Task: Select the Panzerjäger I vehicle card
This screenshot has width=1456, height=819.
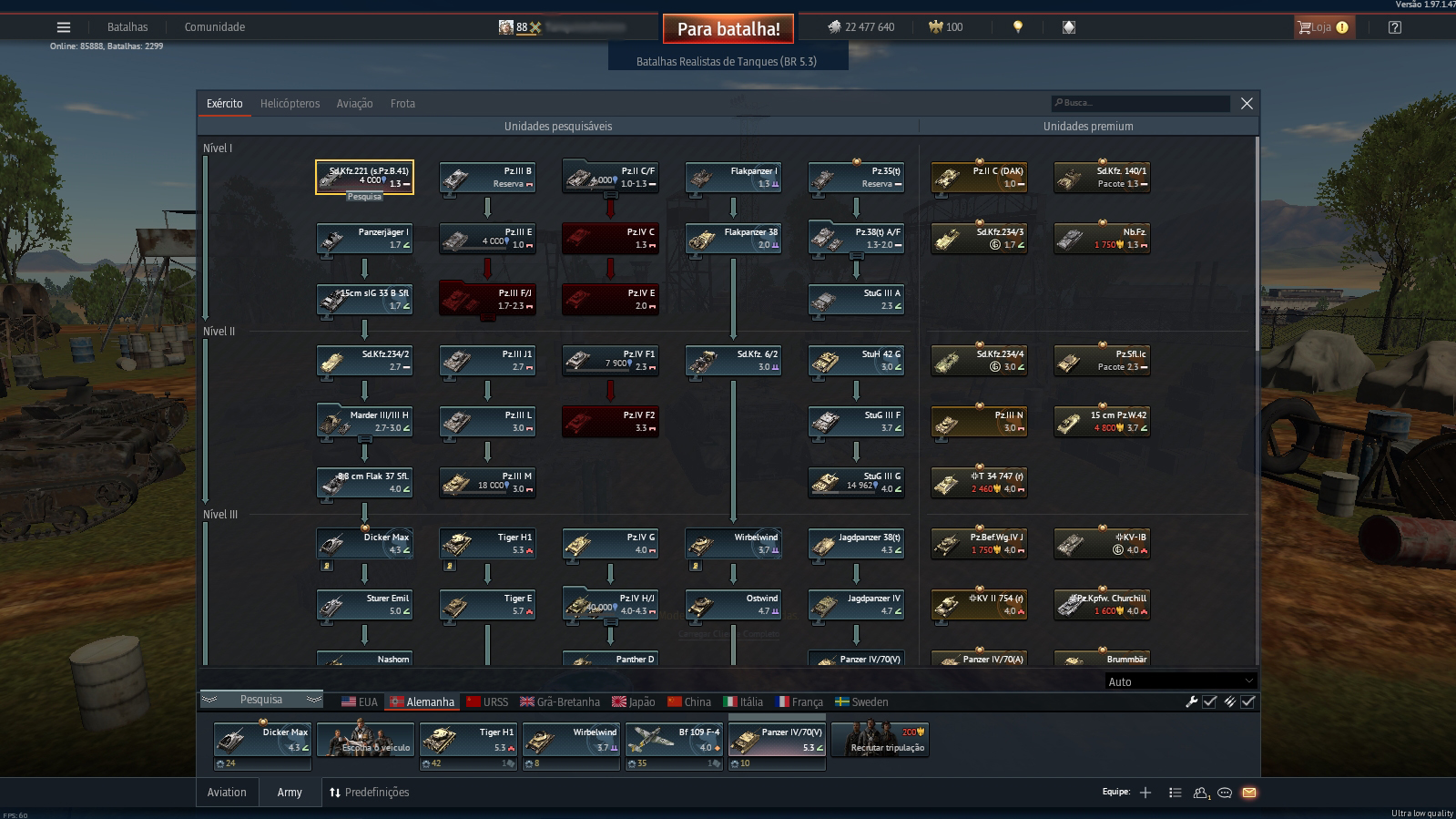Action: click(364, 239)
